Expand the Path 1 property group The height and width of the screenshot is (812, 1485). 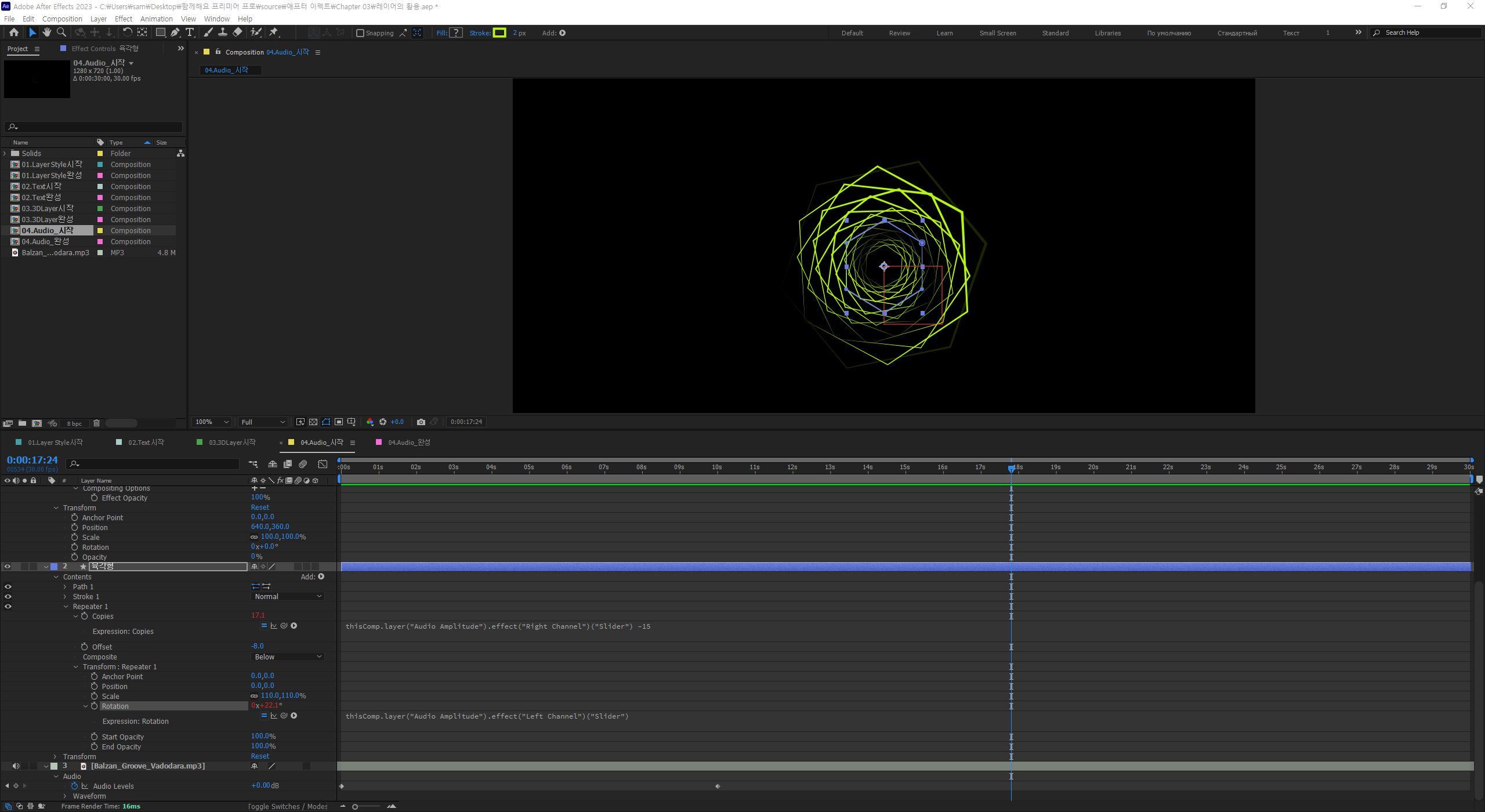65,587
